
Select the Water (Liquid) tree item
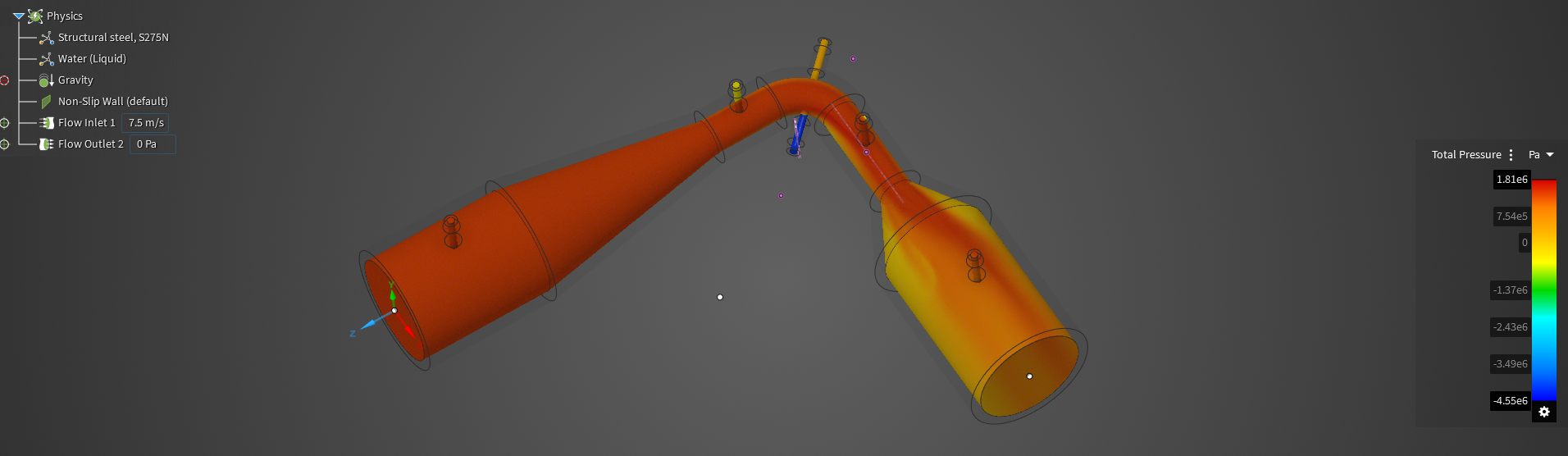point(92,59)
